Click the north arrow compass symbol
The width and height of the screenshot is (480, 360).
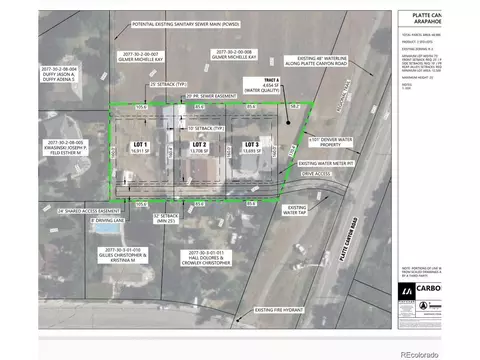423,305
